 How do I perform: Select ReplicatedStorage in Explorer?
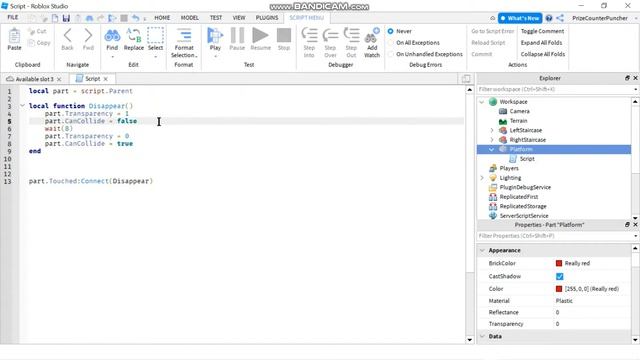[523, 206]
